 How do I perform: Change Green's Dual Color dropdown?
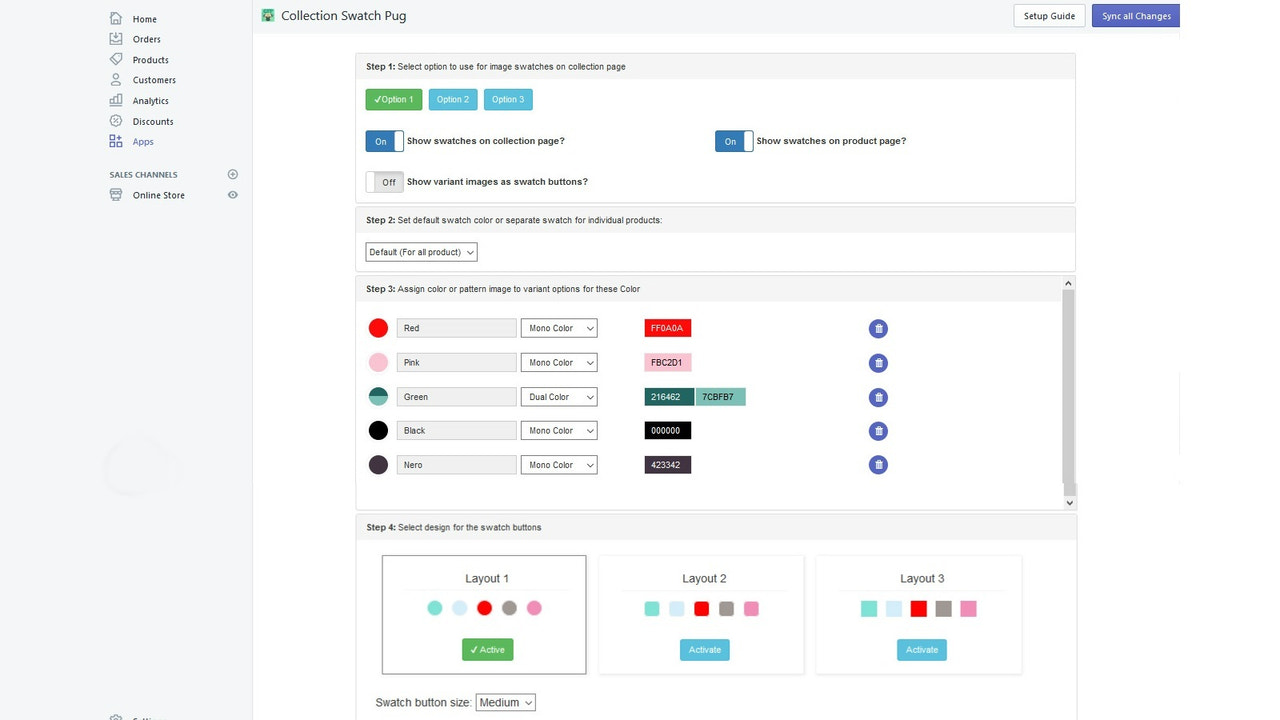pyautogui.click(x=558, y=397)
